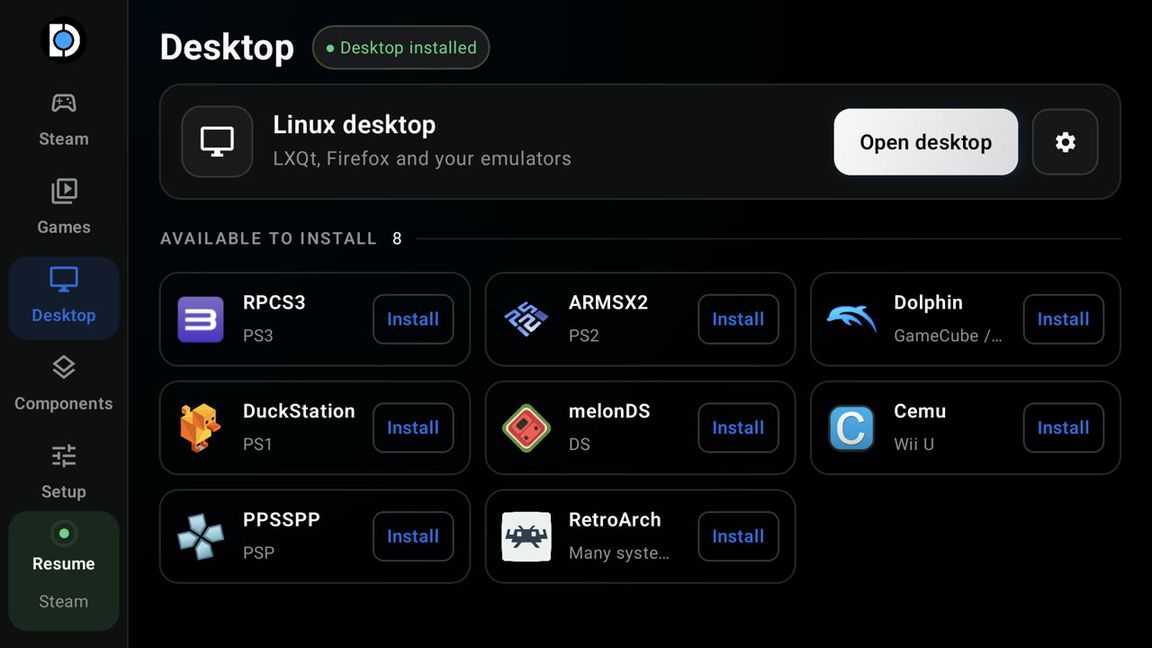Click the Desktop installed status badge
This screenshot has width=1152, height=648.
[x=400, y=48]
